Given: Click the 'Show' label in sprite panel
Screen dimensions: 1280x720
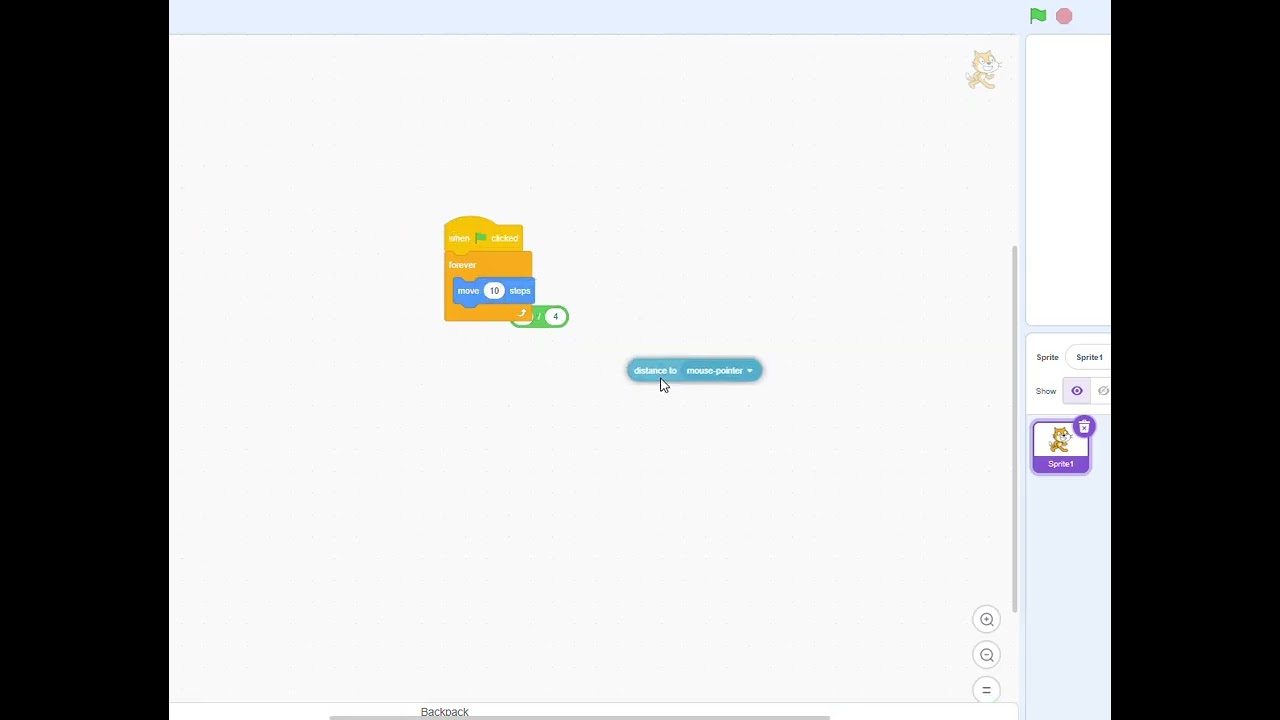Looking at the screenshot, I should pos(1046,391).
